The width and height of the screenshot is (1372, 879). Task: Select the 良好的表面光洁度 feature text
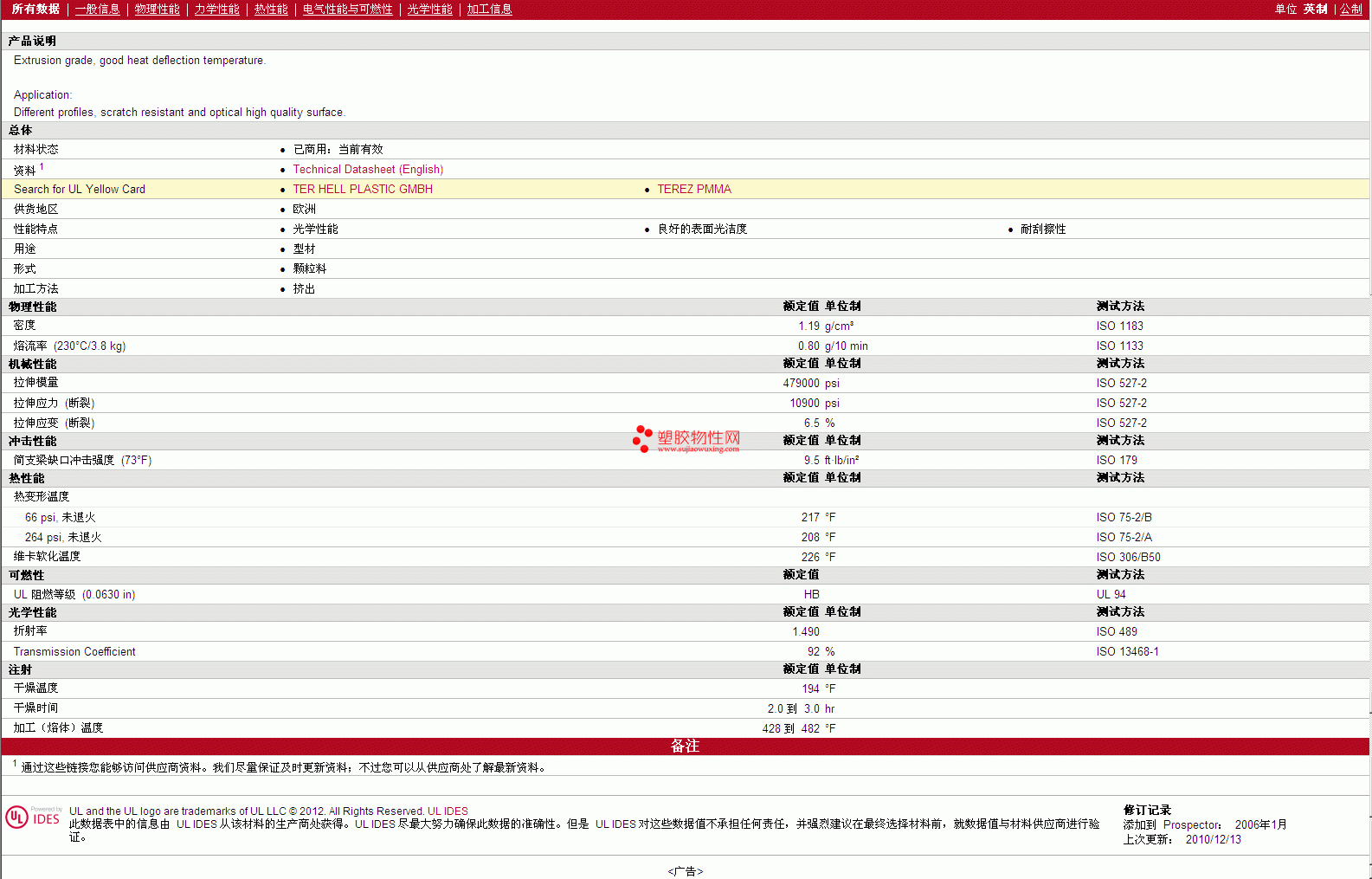point(702,229)
